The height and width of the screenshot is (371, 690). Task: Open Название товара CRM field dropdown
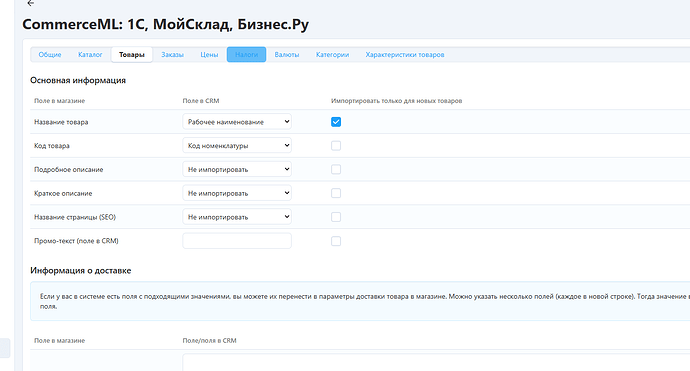click(x=237, y=122)
